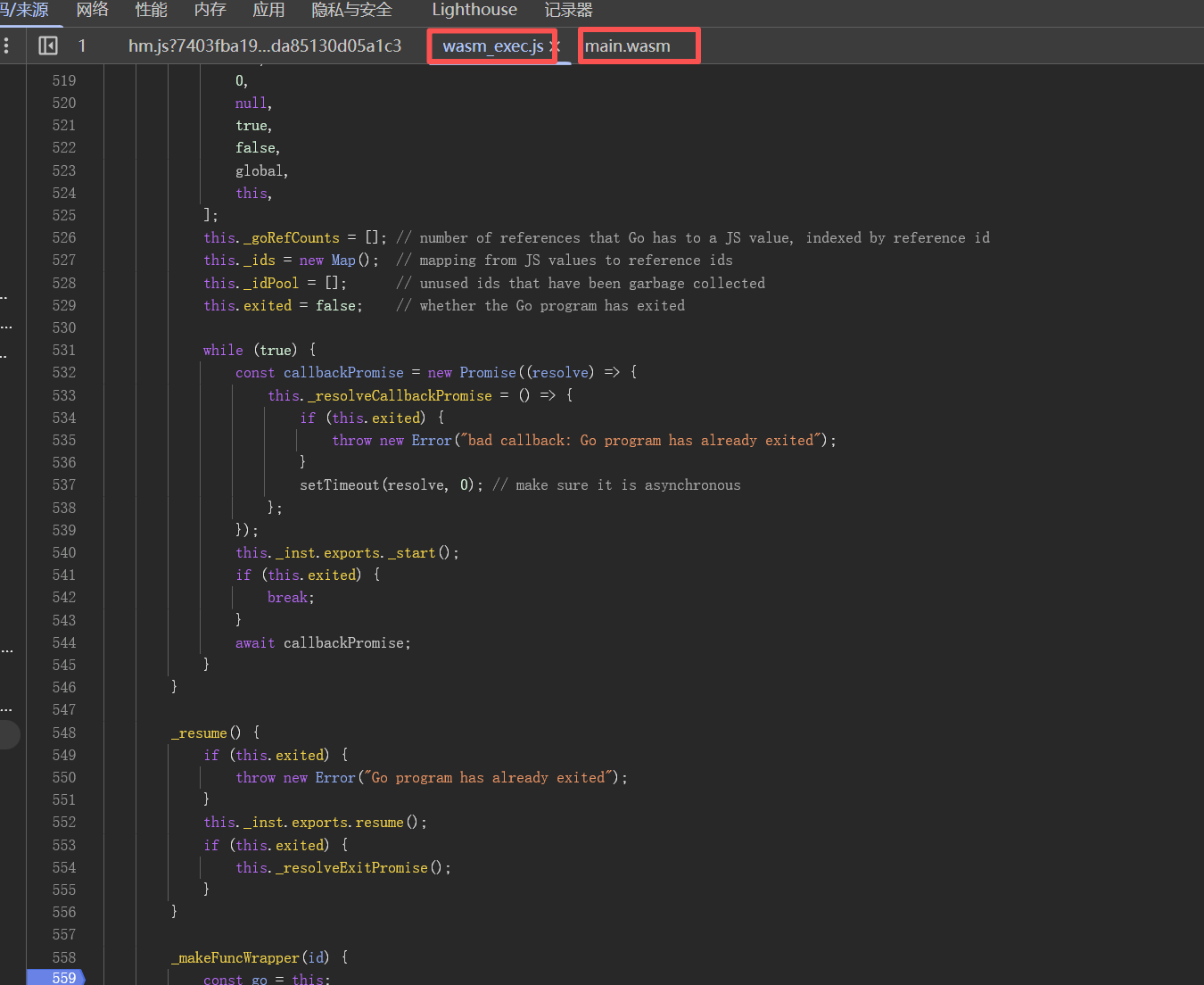Select the 来源 sources panel tab

pyautogui.click(x=25, y=10)
